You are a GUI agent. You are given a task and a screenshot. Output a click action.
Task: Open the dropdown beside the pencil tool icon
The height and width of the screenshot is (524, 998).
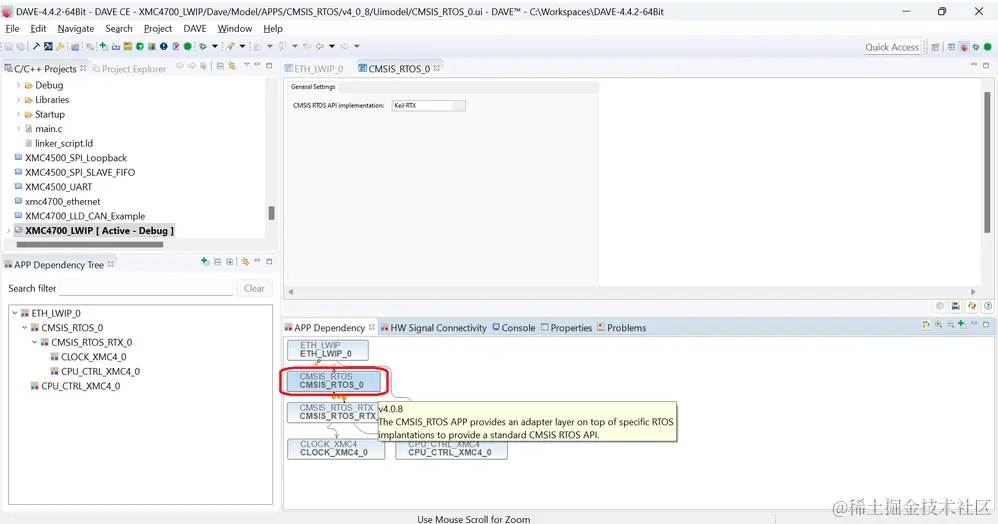[242, 46]
